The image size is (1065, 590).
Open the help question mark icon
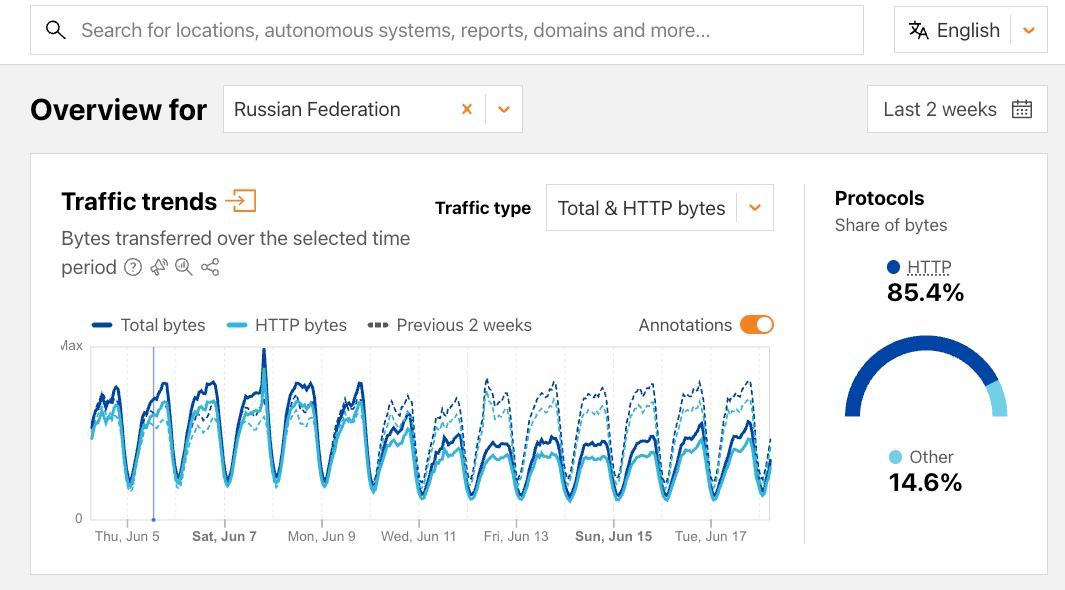tap(133, 268)
